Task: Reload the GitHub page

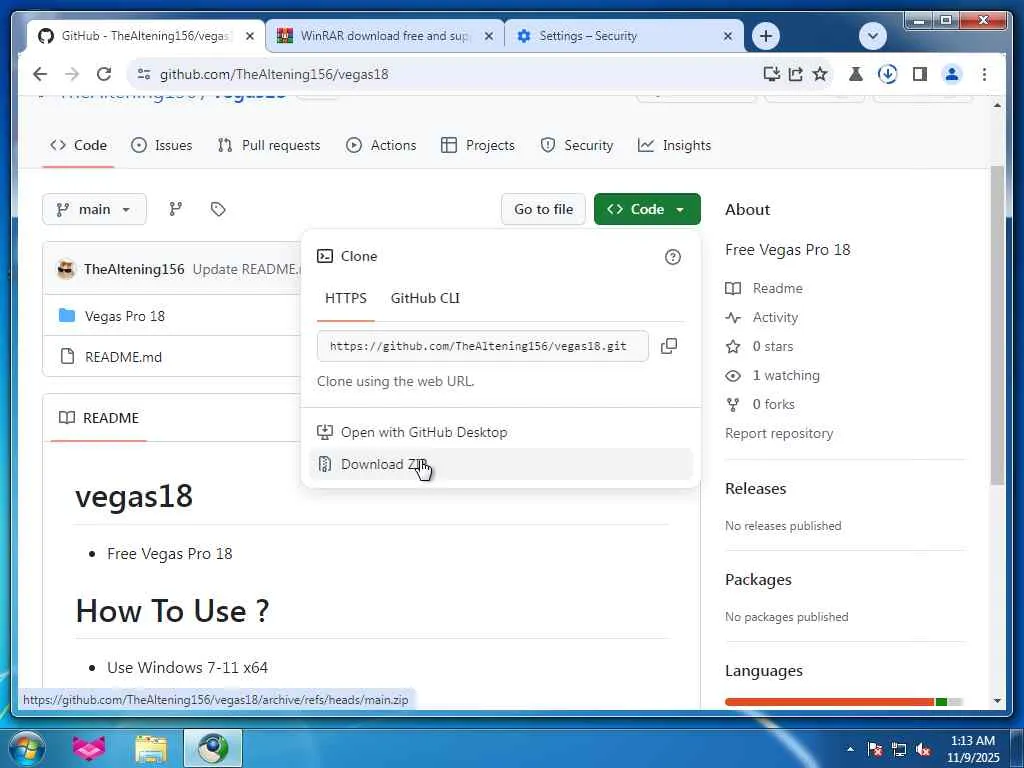Action: (x=104, y=74)
